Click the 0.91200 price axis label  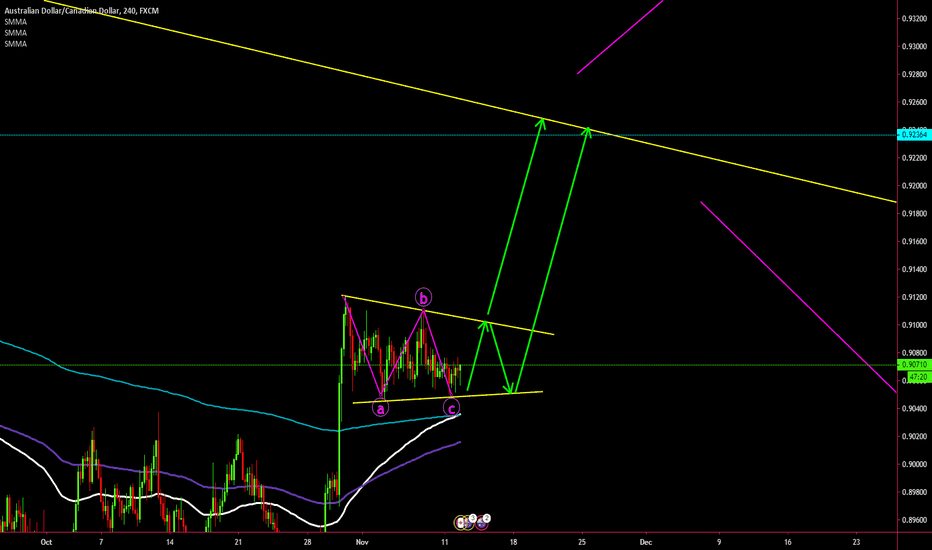point(914,297)
